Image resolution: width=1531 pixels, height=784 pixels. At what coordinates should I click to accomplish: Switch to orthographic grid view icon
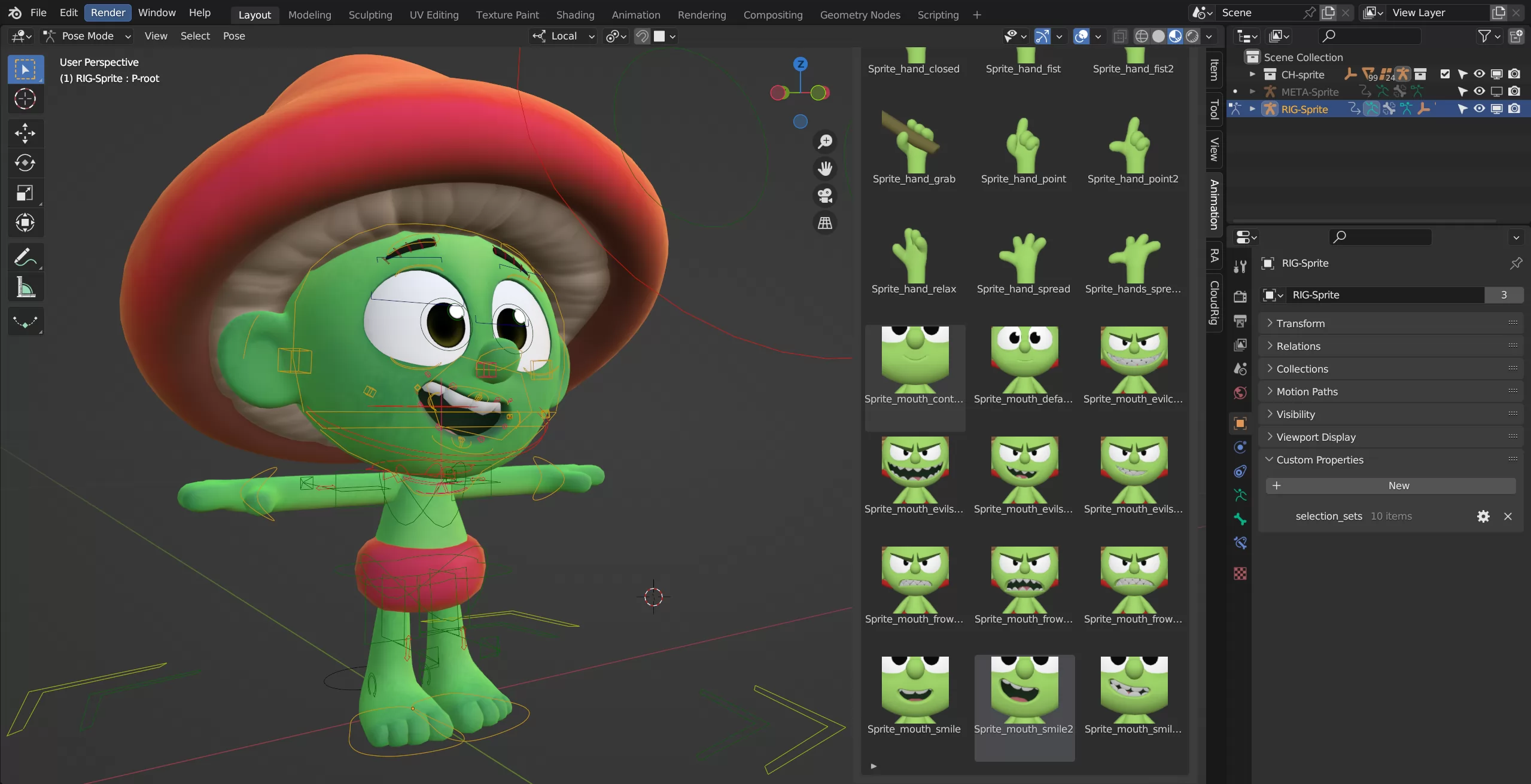coord(825,223)
